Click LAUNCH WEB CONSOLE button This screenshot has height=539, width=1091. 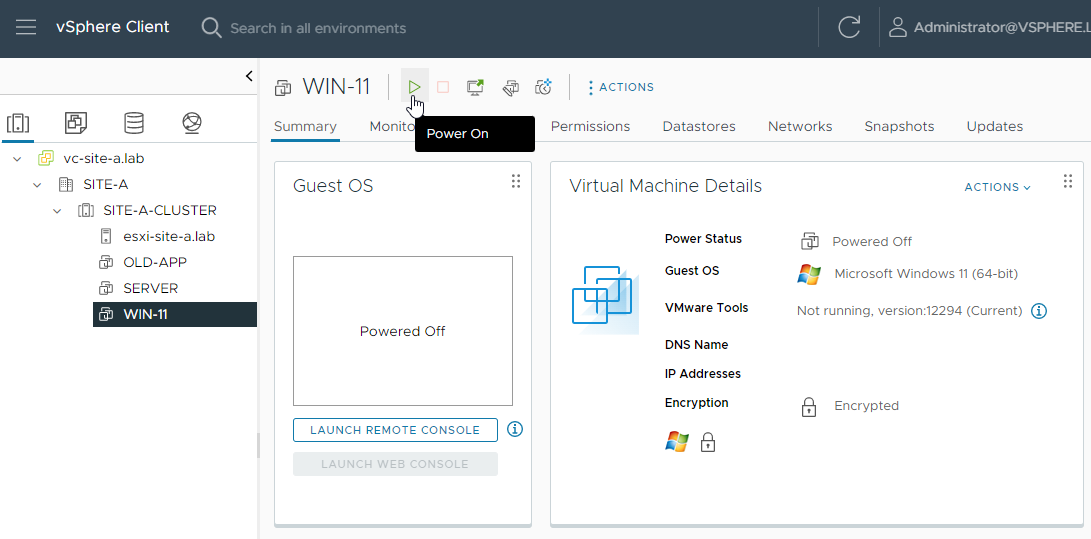[x=395, y=464]
